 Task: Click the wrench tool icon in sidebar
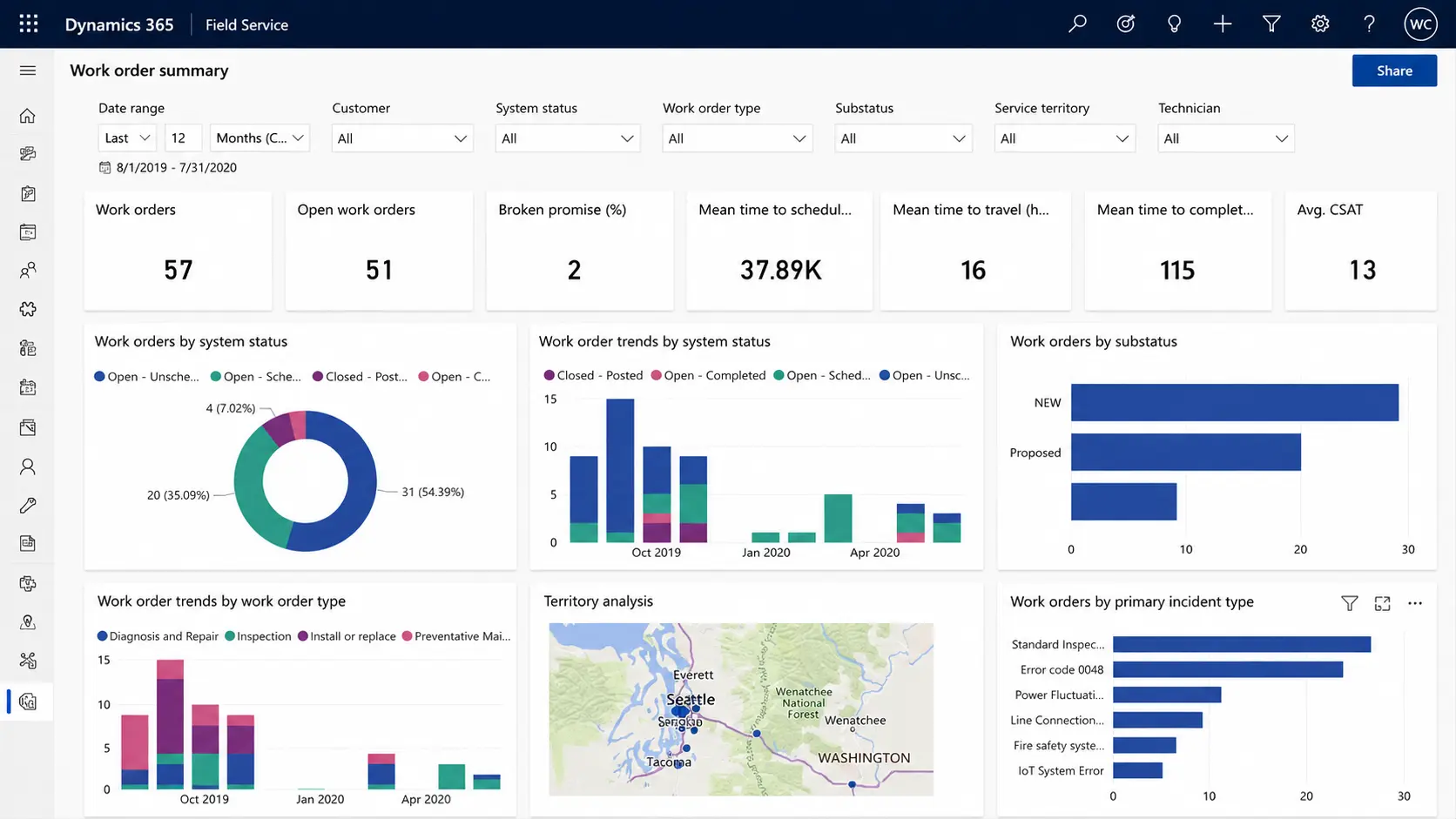tap(28, 505)
